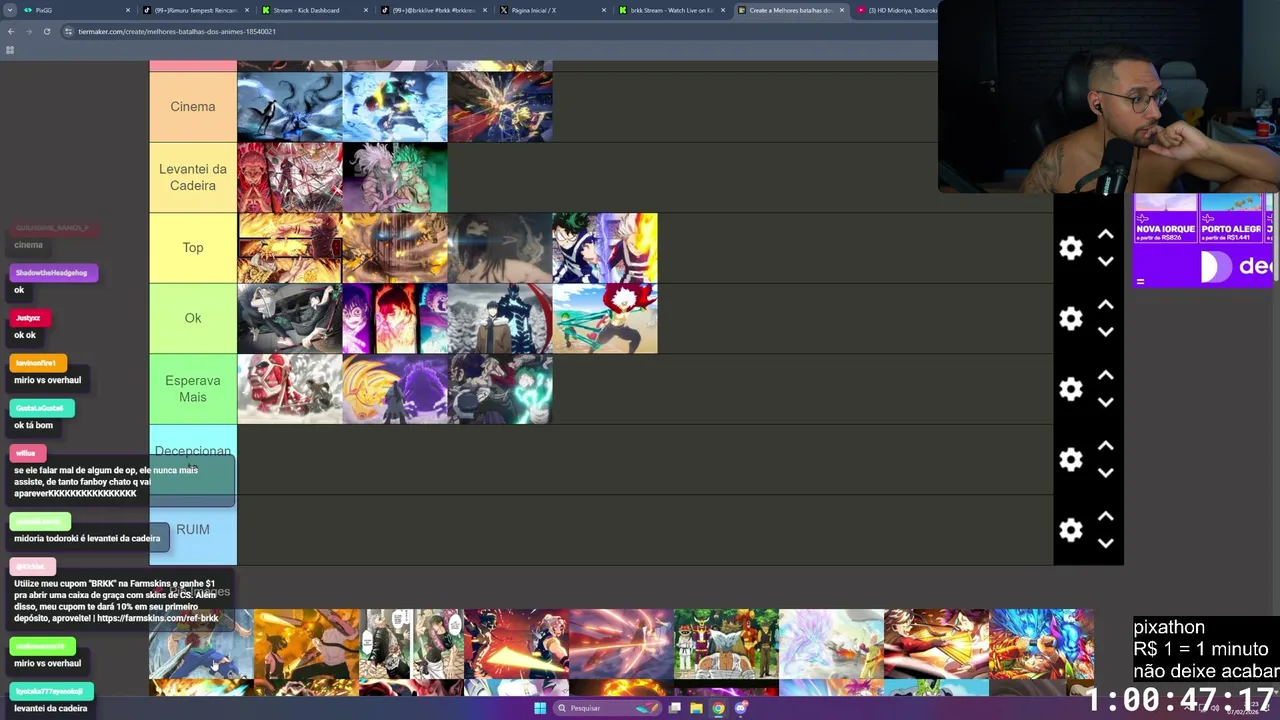Switch to HD Midoriya, Todoroki YouTube tab
This screenshot has width=1280, height=720.
(897, 10)
